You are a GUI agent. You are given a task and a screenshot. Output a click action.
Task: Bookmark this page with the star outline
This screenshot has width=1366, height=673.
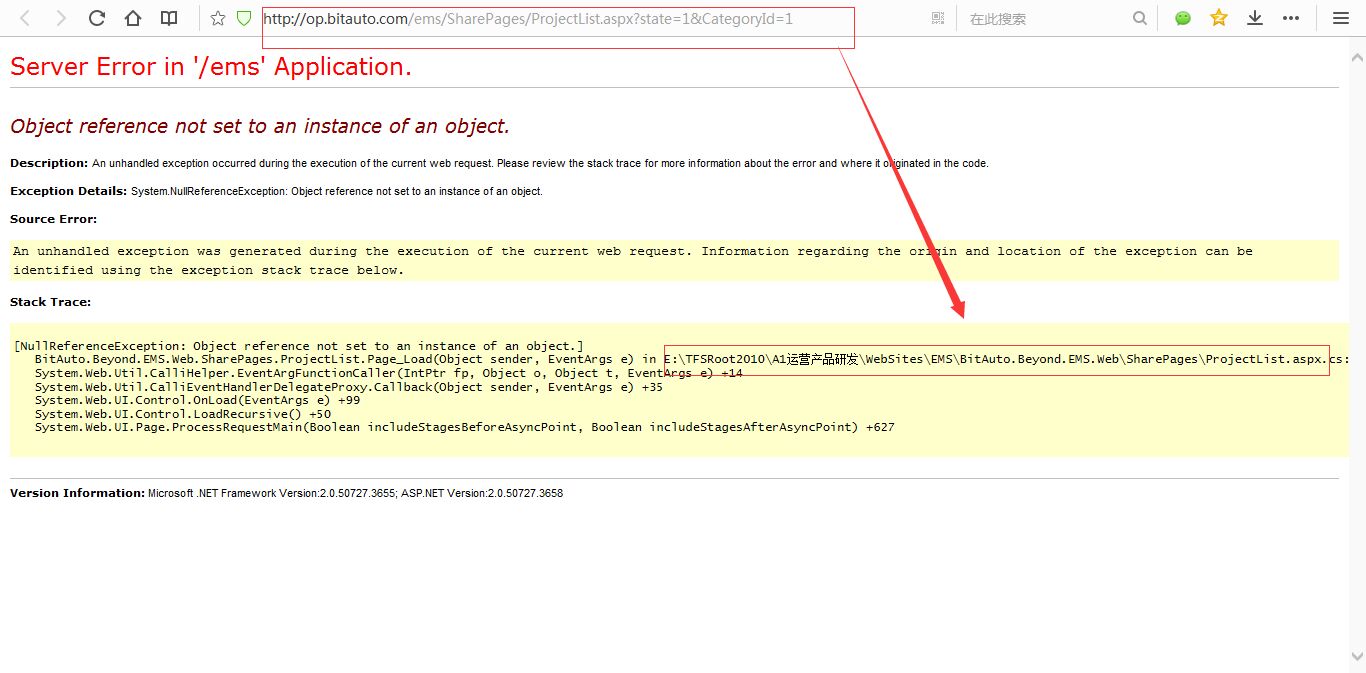coord(218,18)
